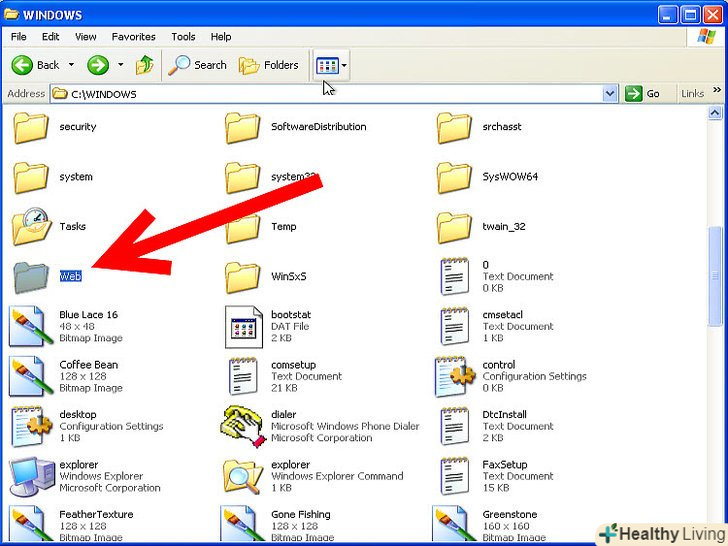The height and width of the screenshot is (546, 728).
Task: Select the explorer Windows Explorer computer icon
Action: click(32, 477)
